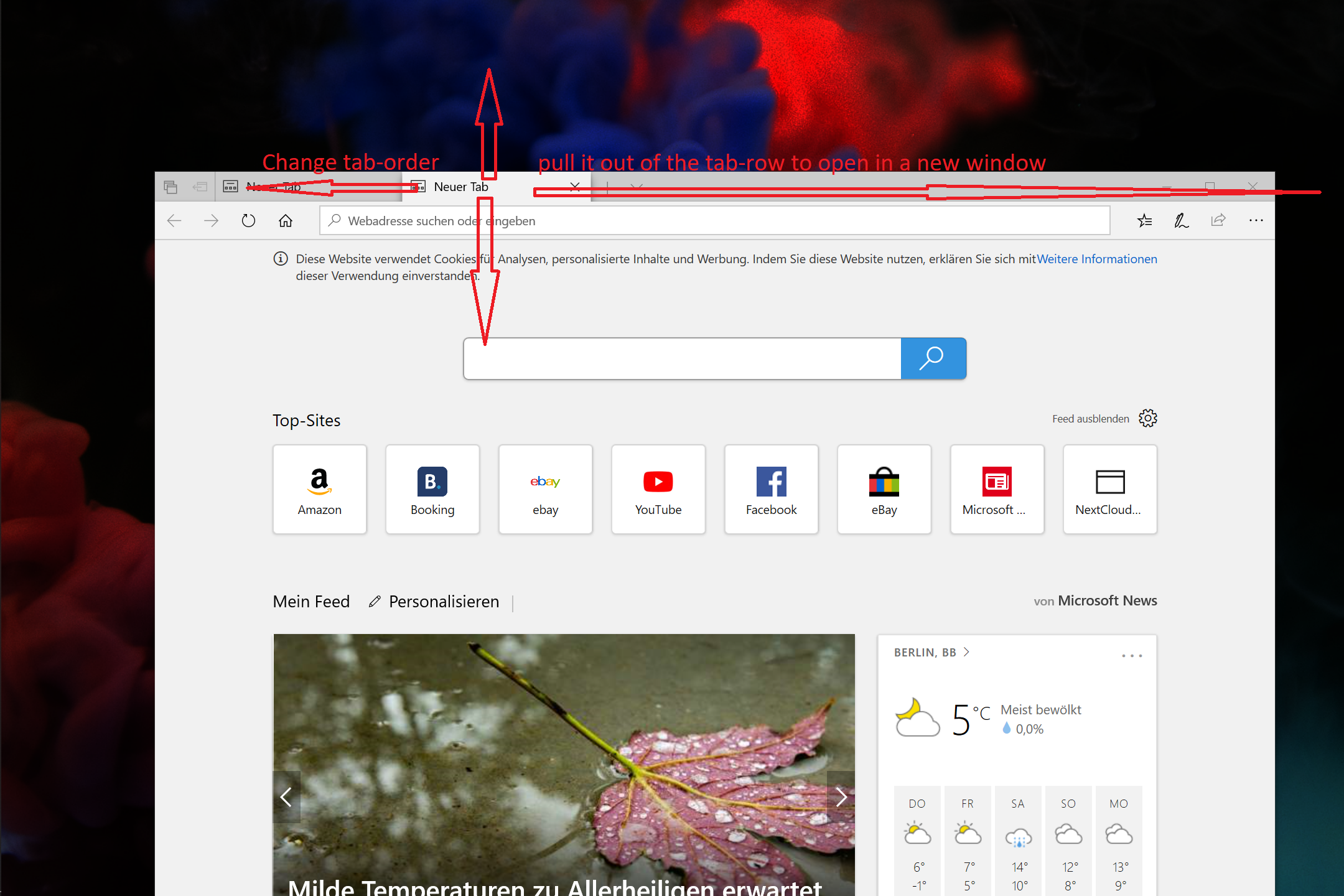Viewport: 1344px width, 896px height.
Task: Show tab previews with the preview icon
Action: 636,187
